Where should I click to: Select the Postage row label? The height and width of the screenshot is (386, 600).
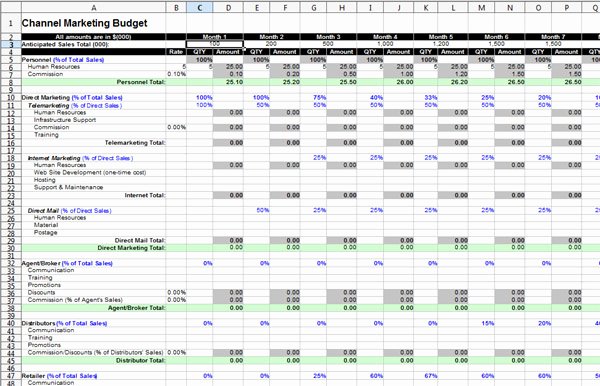45,233
